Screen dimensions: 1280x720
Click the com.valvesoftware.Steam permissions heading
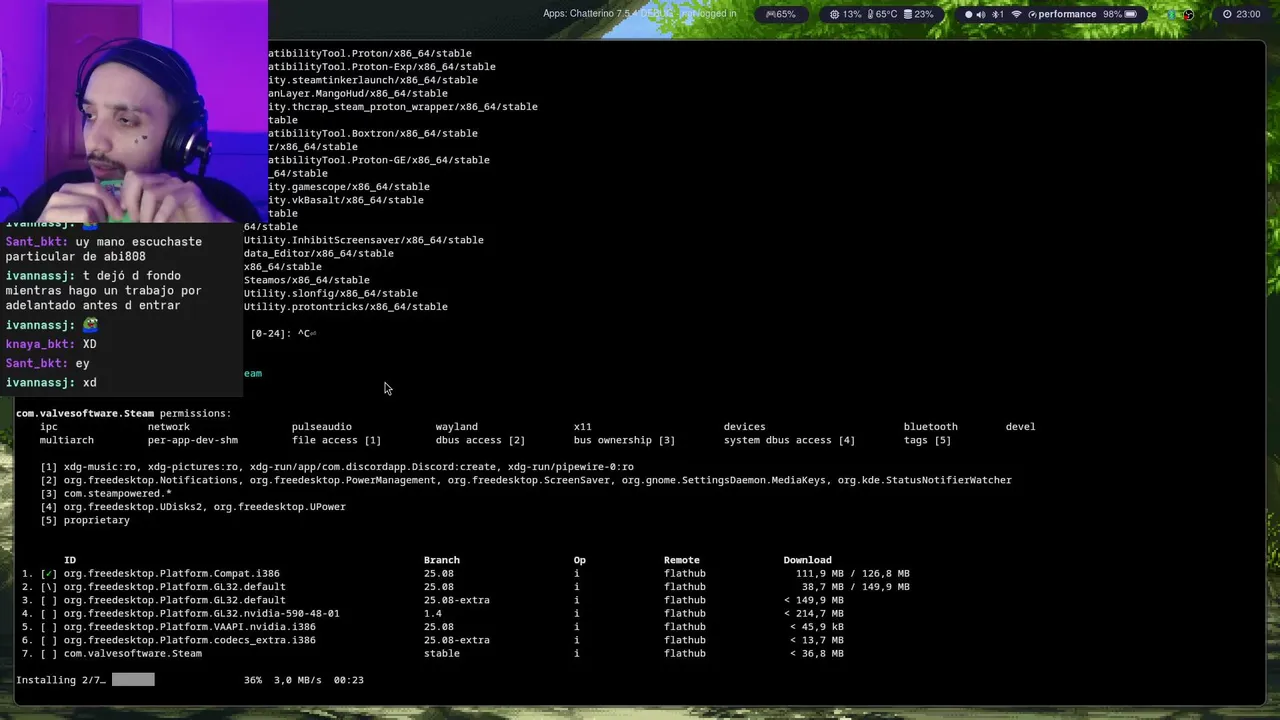123,413
